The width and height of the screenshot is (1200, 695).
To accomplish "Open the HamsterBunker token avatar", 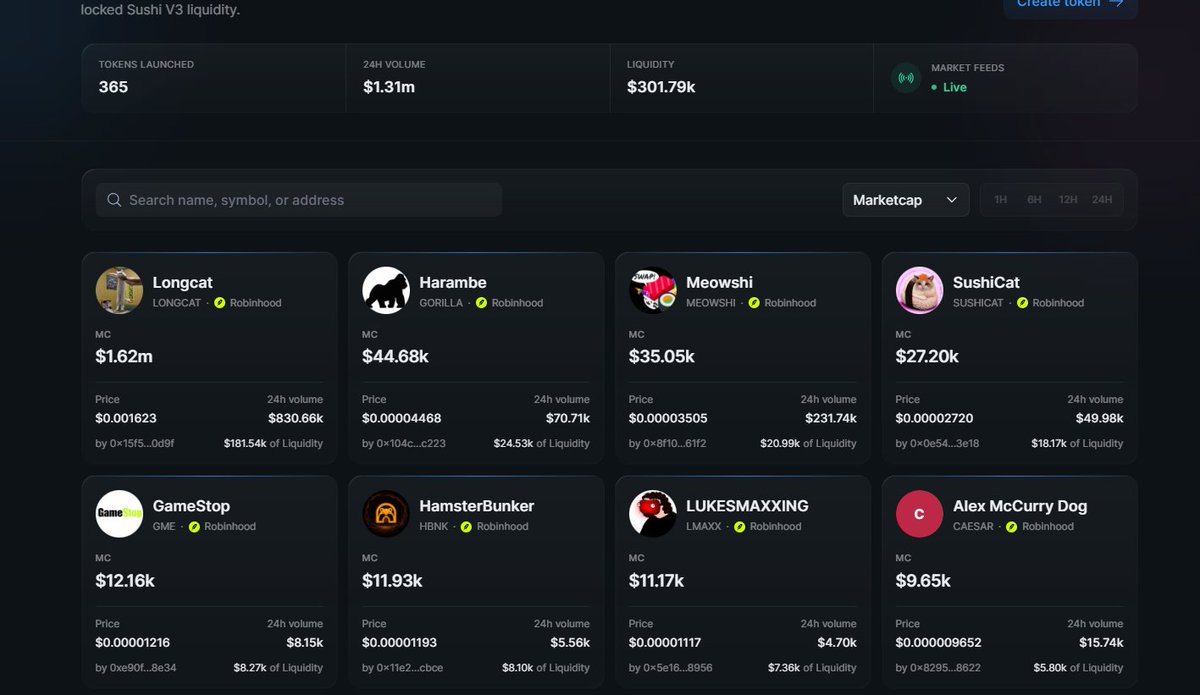I will 386,514.
